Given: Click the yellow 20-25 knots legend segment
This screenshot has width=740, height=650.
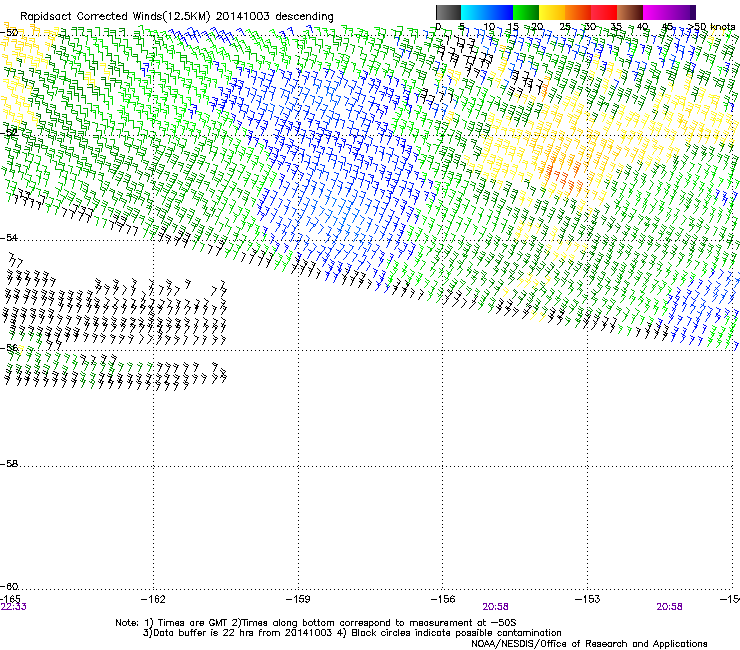Looking at the screenshot, I should 552,12.
